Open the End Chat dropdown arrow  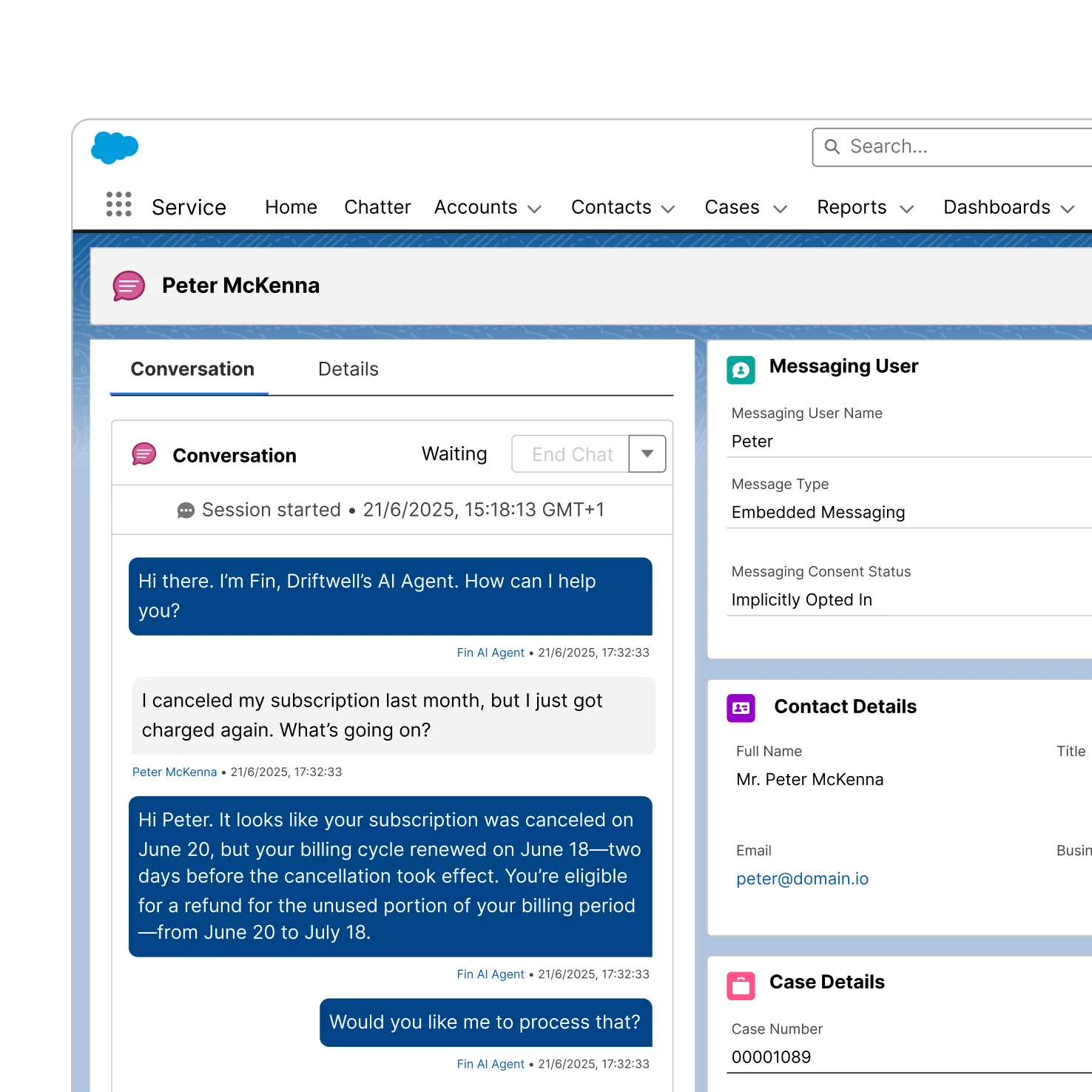click(x=647, y=454)
